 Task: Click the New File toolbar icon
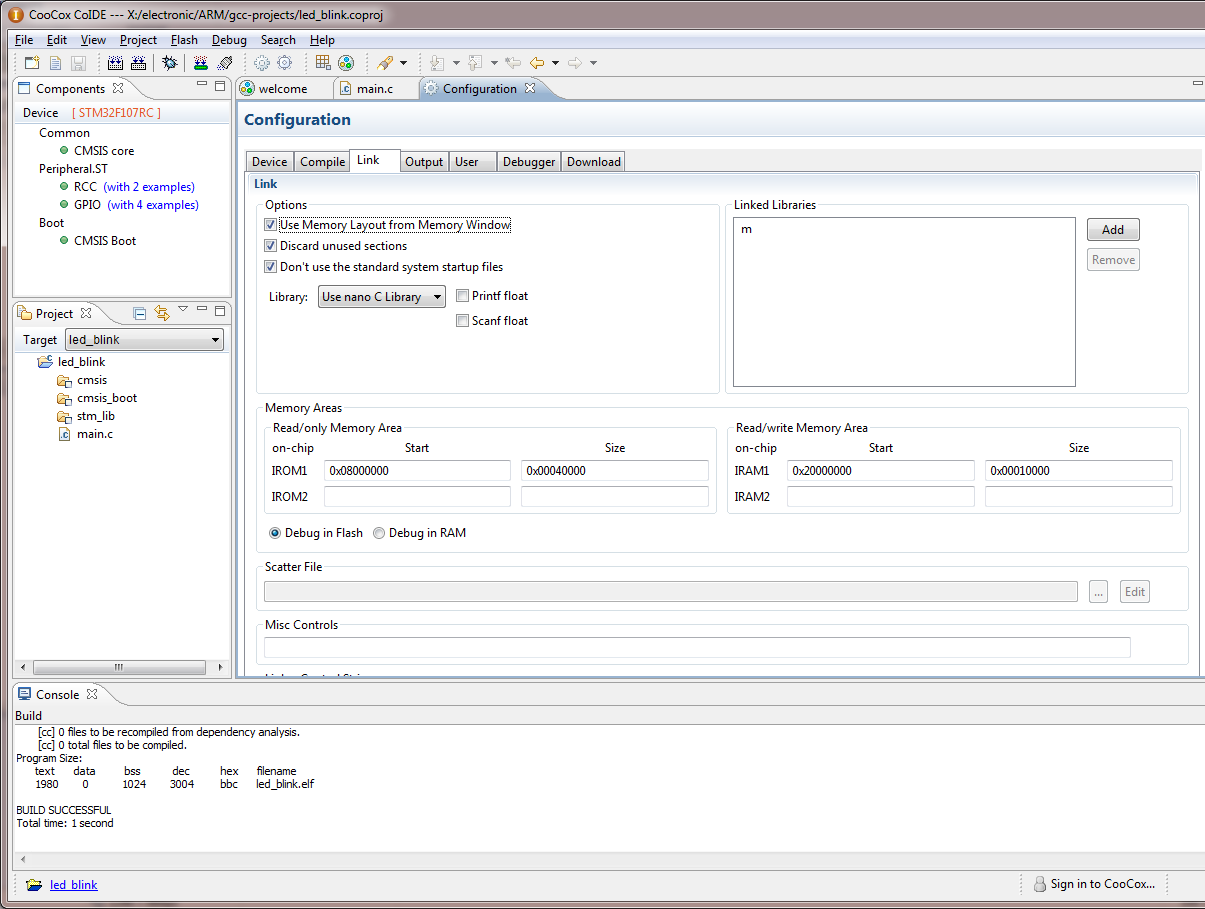(x=55, y=63)
